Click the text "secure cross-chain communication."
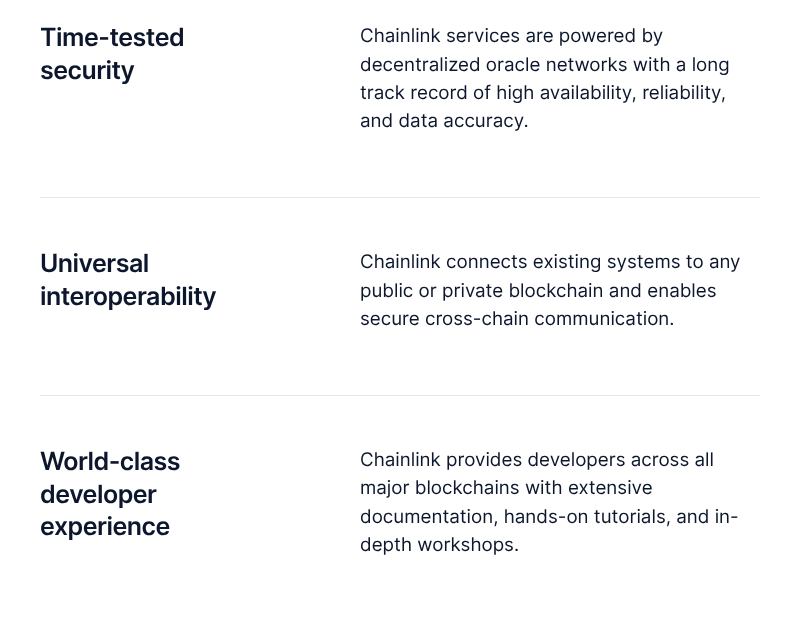The width and height of the screenshot is (802, 617). tap(517, 319)
